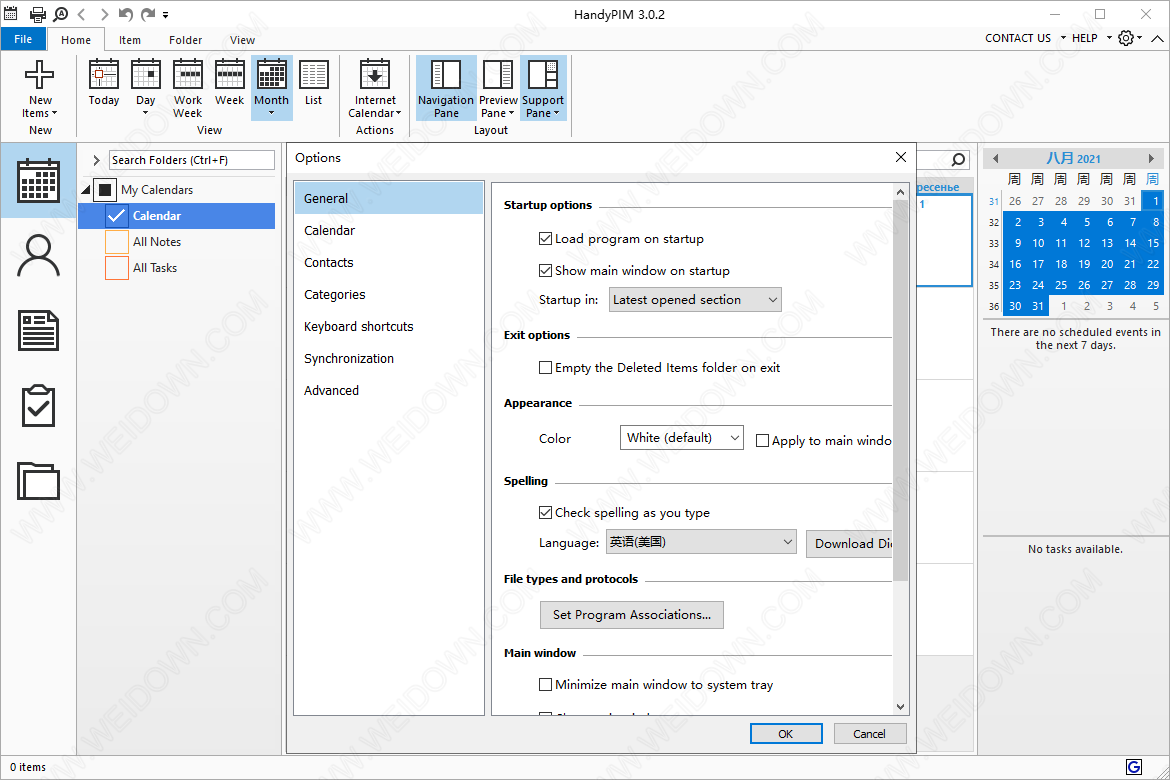This screenshot has height=780, width=1170.
Task: Click the Redo arrow icon
Action: point(148,14)
